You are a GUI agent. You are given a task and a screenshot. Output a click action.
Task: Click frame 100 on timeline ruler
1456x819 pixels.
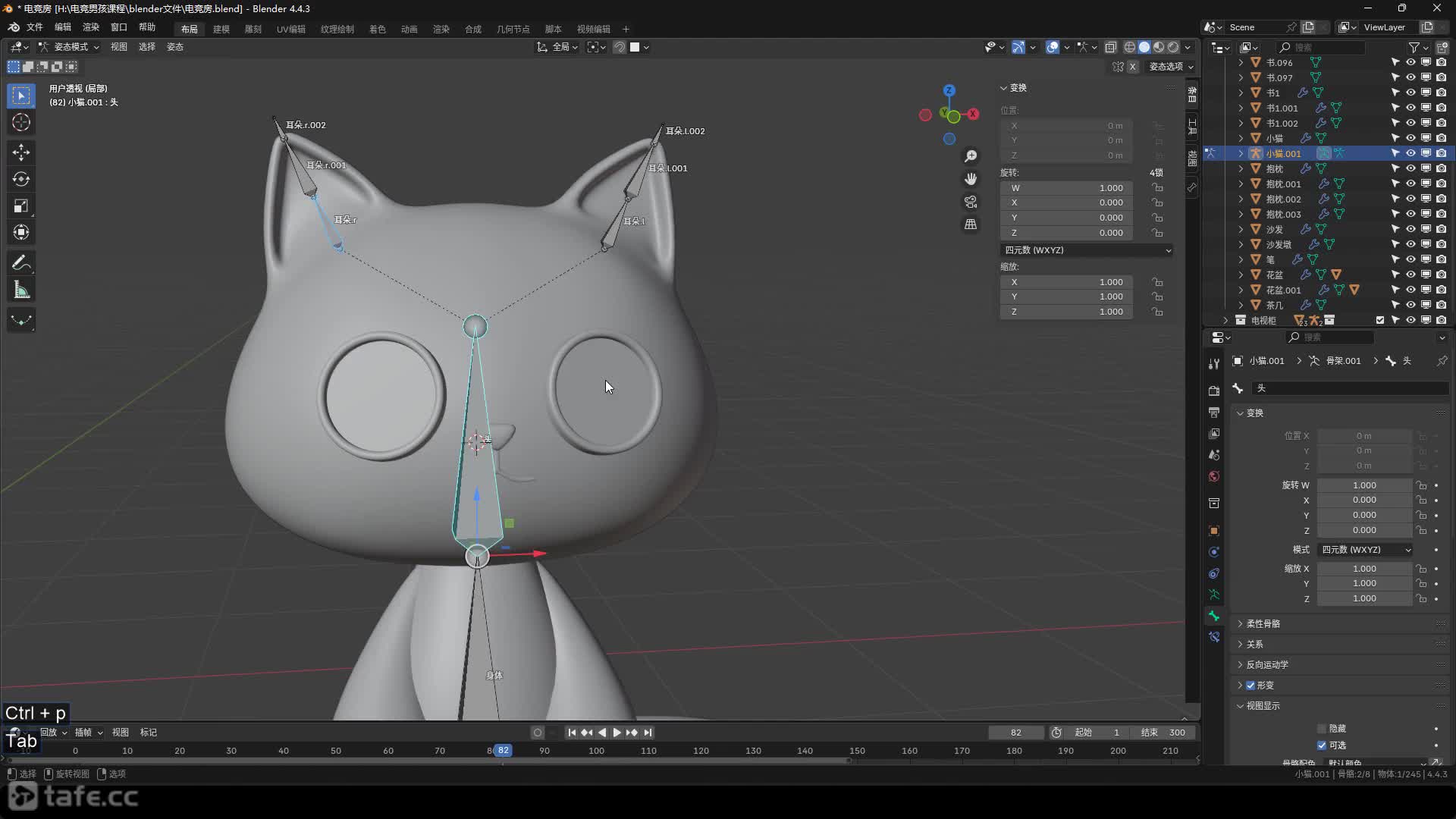596,751
